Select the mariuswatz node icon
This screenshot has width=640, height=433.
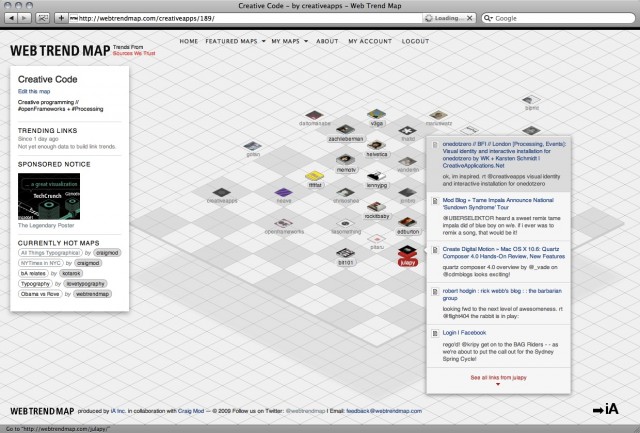438,115
